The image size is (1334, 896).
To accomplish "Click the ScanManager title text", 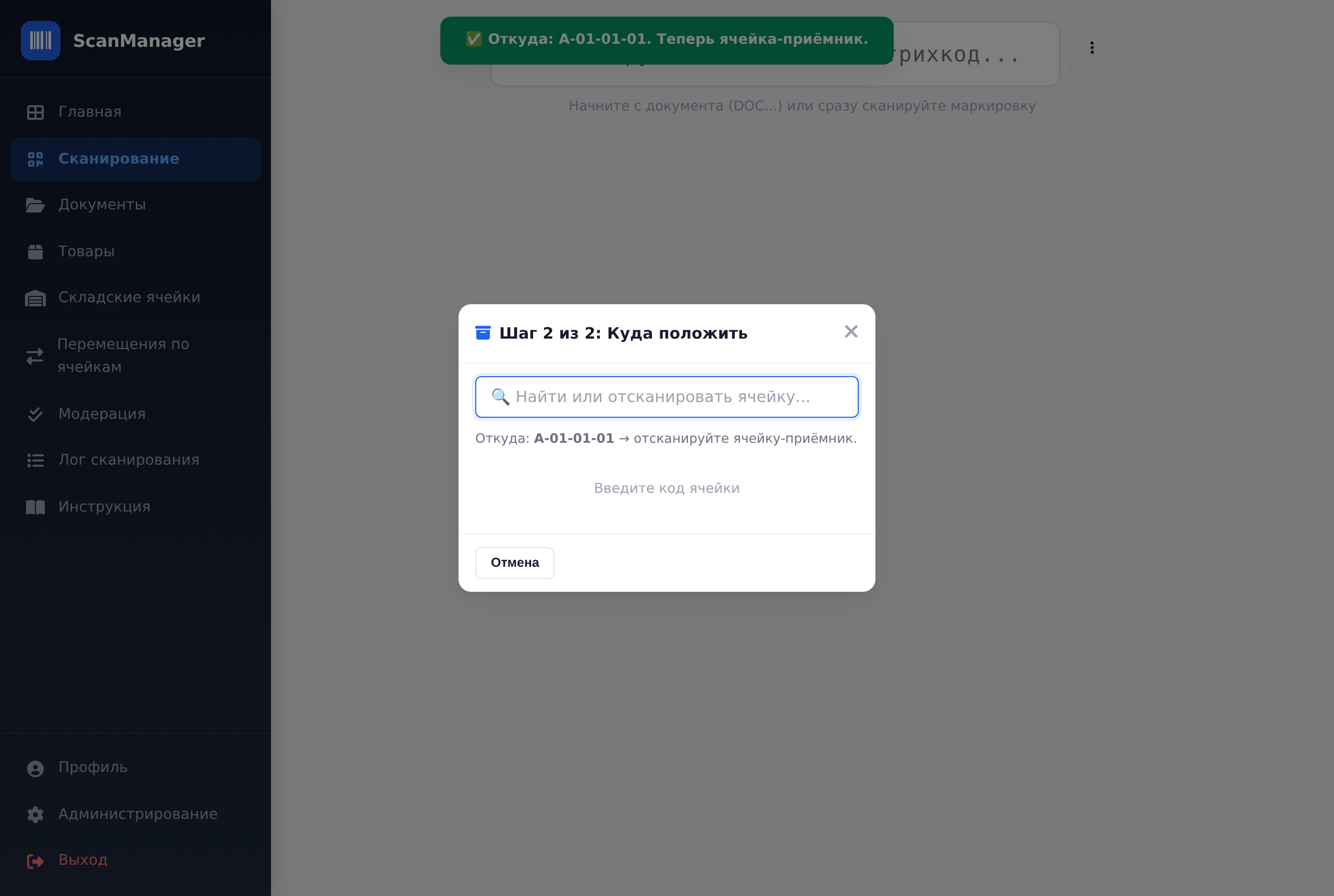I will [x=139, y=41].
